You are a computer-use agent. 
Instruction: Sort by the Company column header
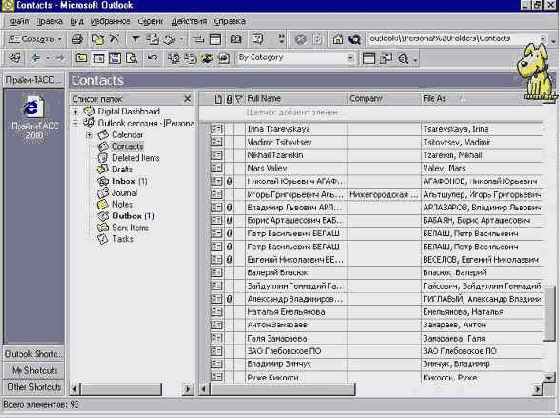(x=384, y=99)
